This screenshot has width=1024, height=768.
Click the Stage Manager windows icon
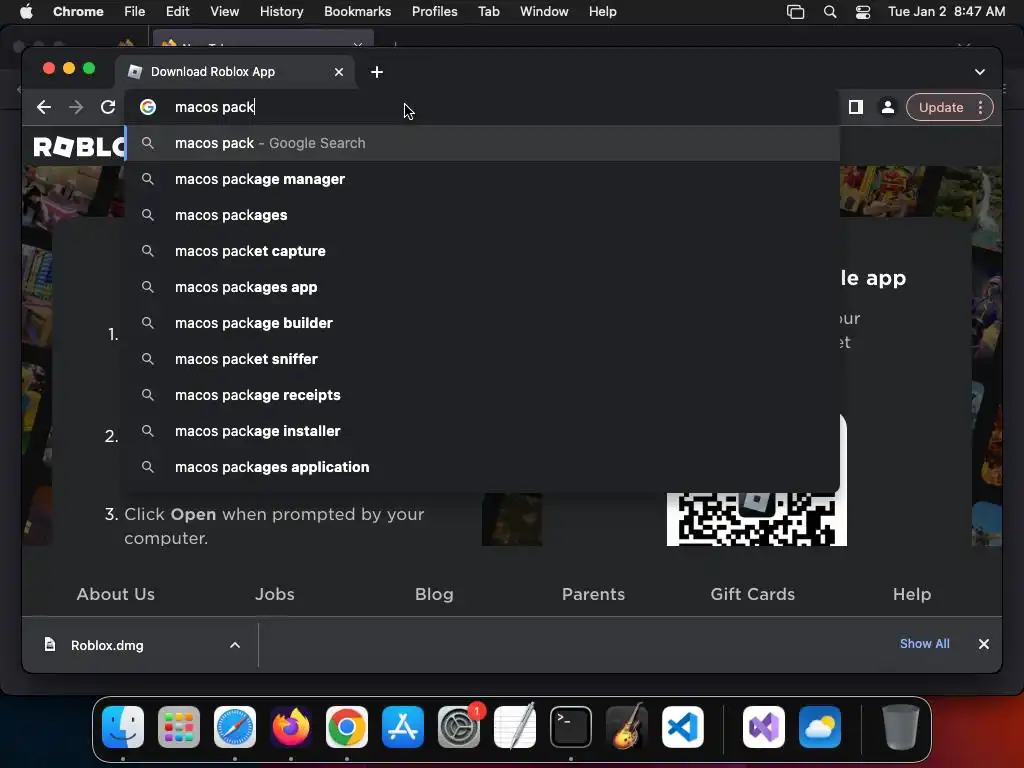795,12
